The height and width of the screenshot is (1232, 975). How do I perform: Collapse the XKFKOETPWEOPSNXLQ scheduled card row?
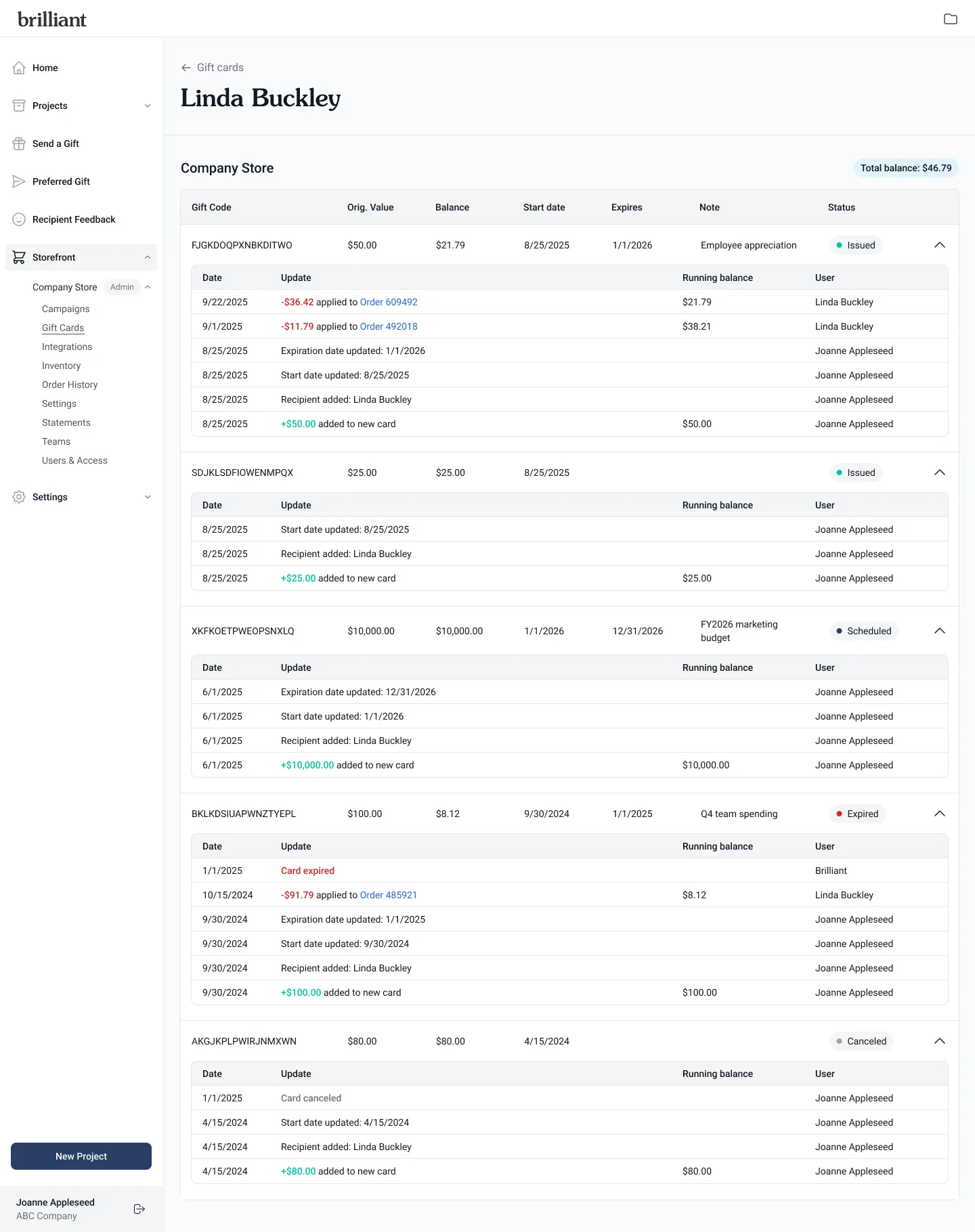pos(939,631)
